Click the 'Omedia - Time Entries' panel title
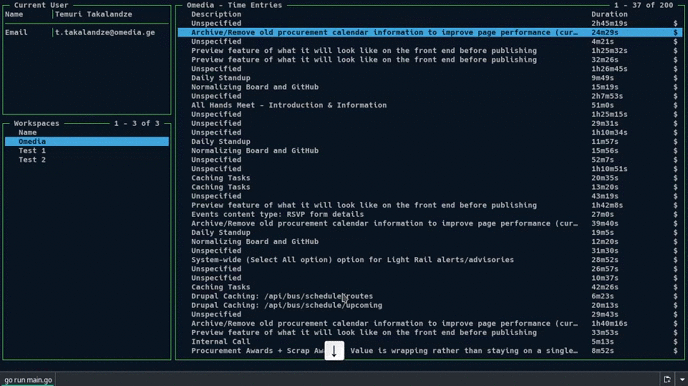 point(234,5)
